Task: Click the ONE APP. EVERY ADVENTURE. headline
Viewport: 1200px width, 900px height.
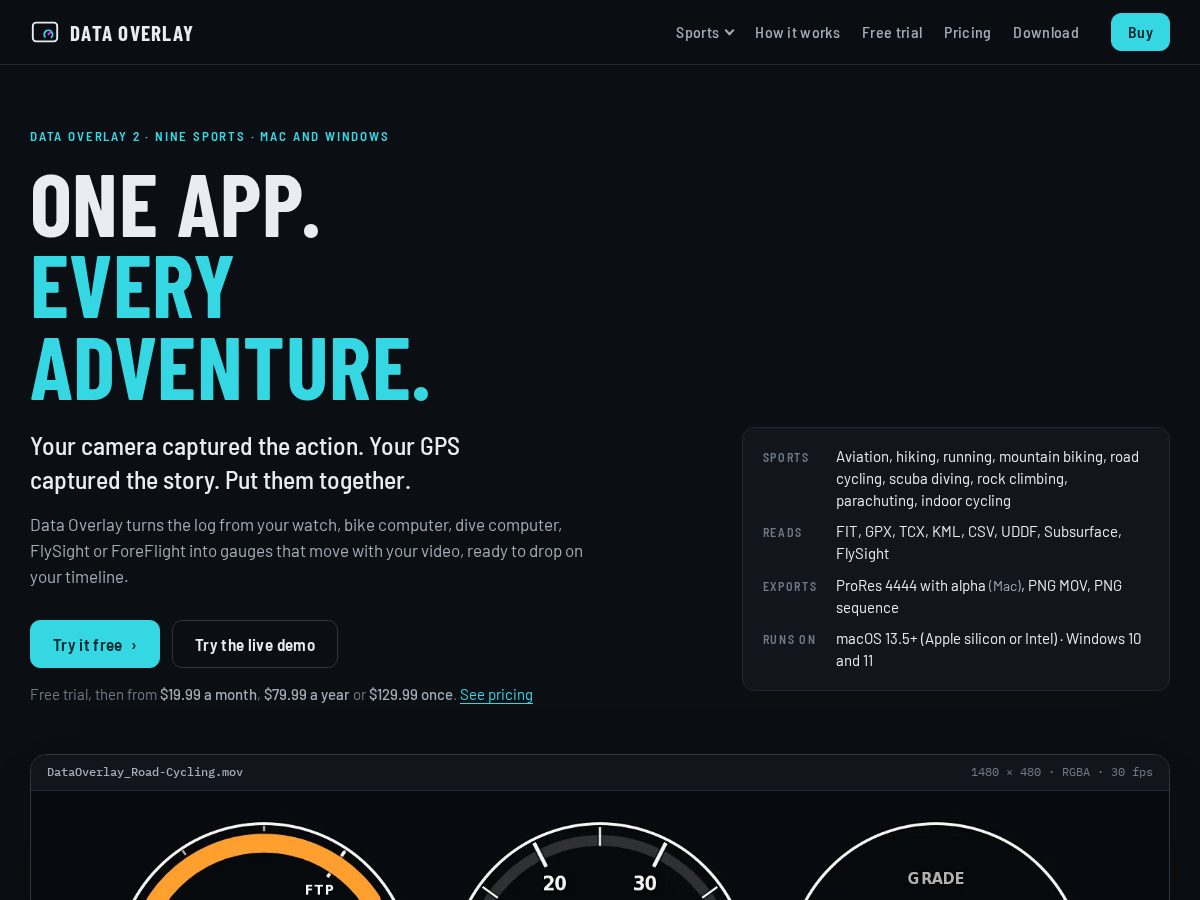Action: [230, 286]
